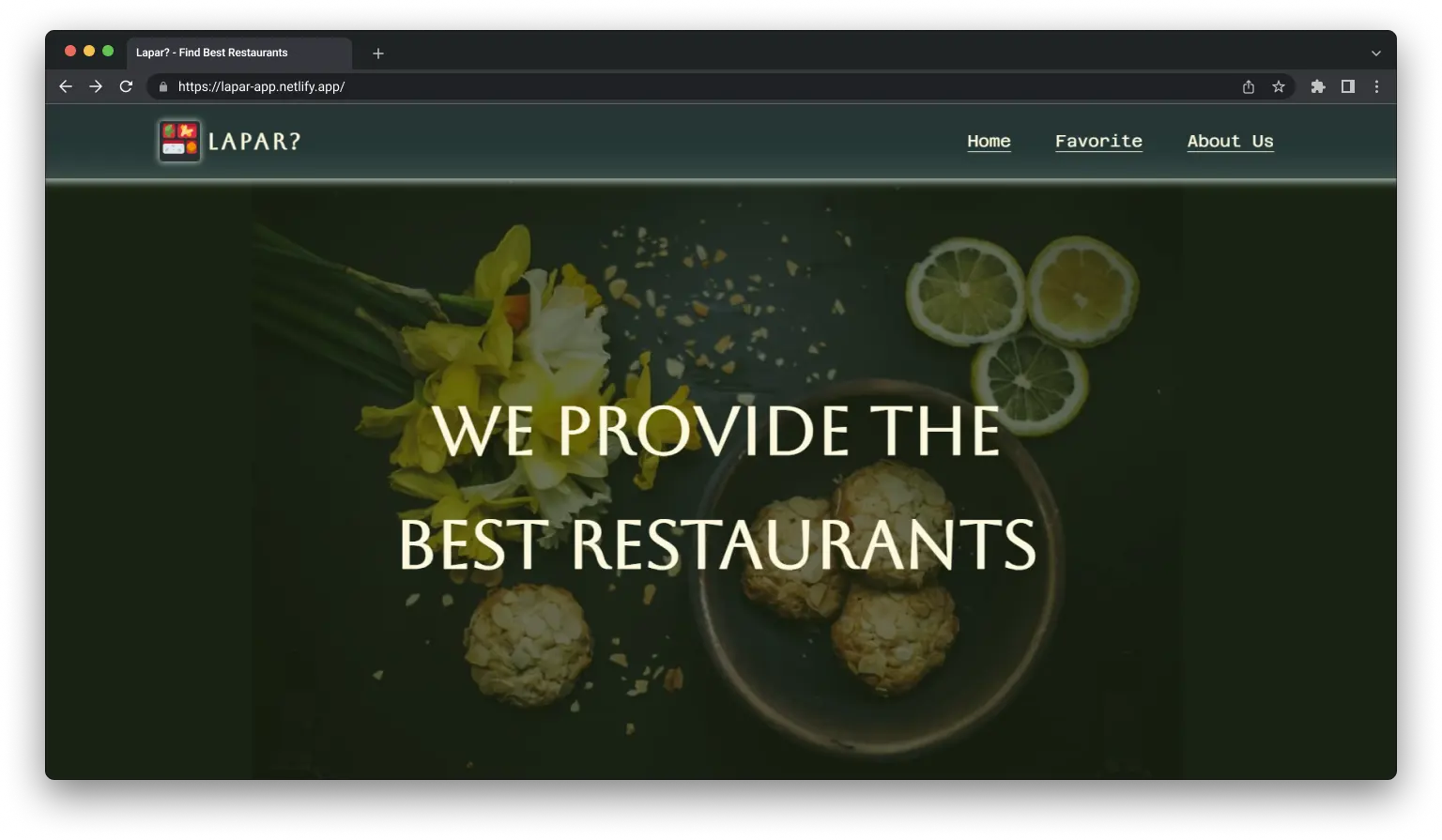Screen dimensions: 1442x840
Task: Click the reload page icon
Action: coord(126,86)
